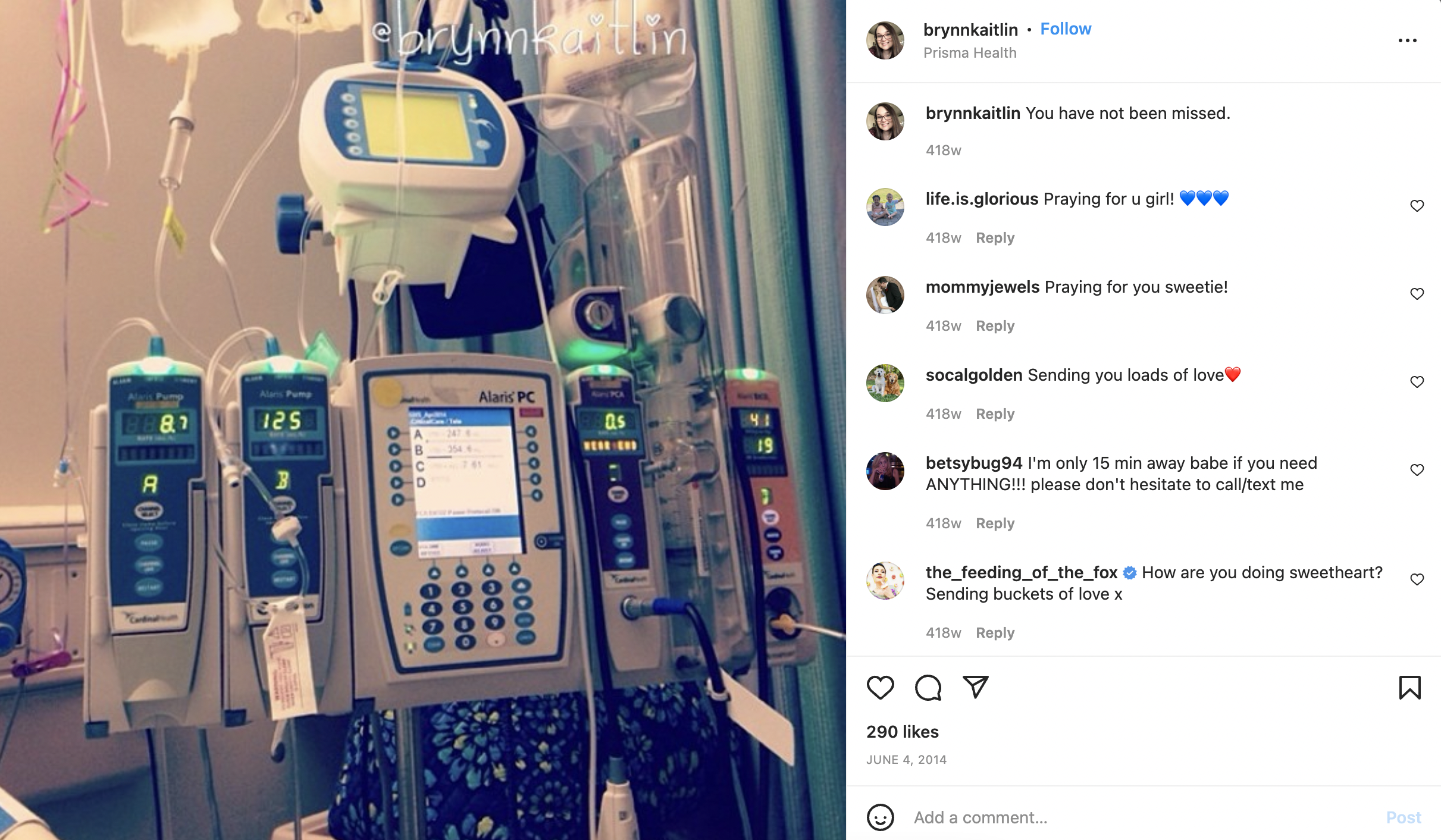Open the Prisma Health location link
This screenshot has height=840, width=1441.
click(x=970, y=53)
